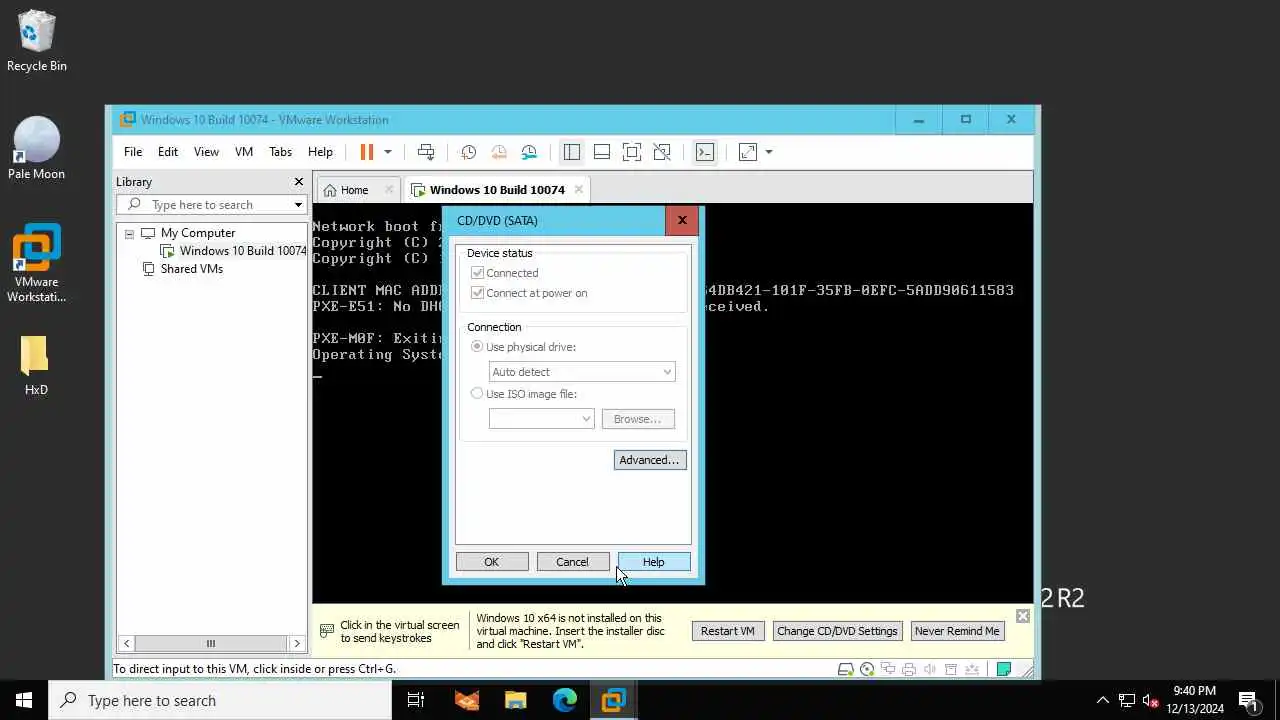The image size is (1280, 720).
Task: Open the Tabs menu
Action: [x=280, y=152]
